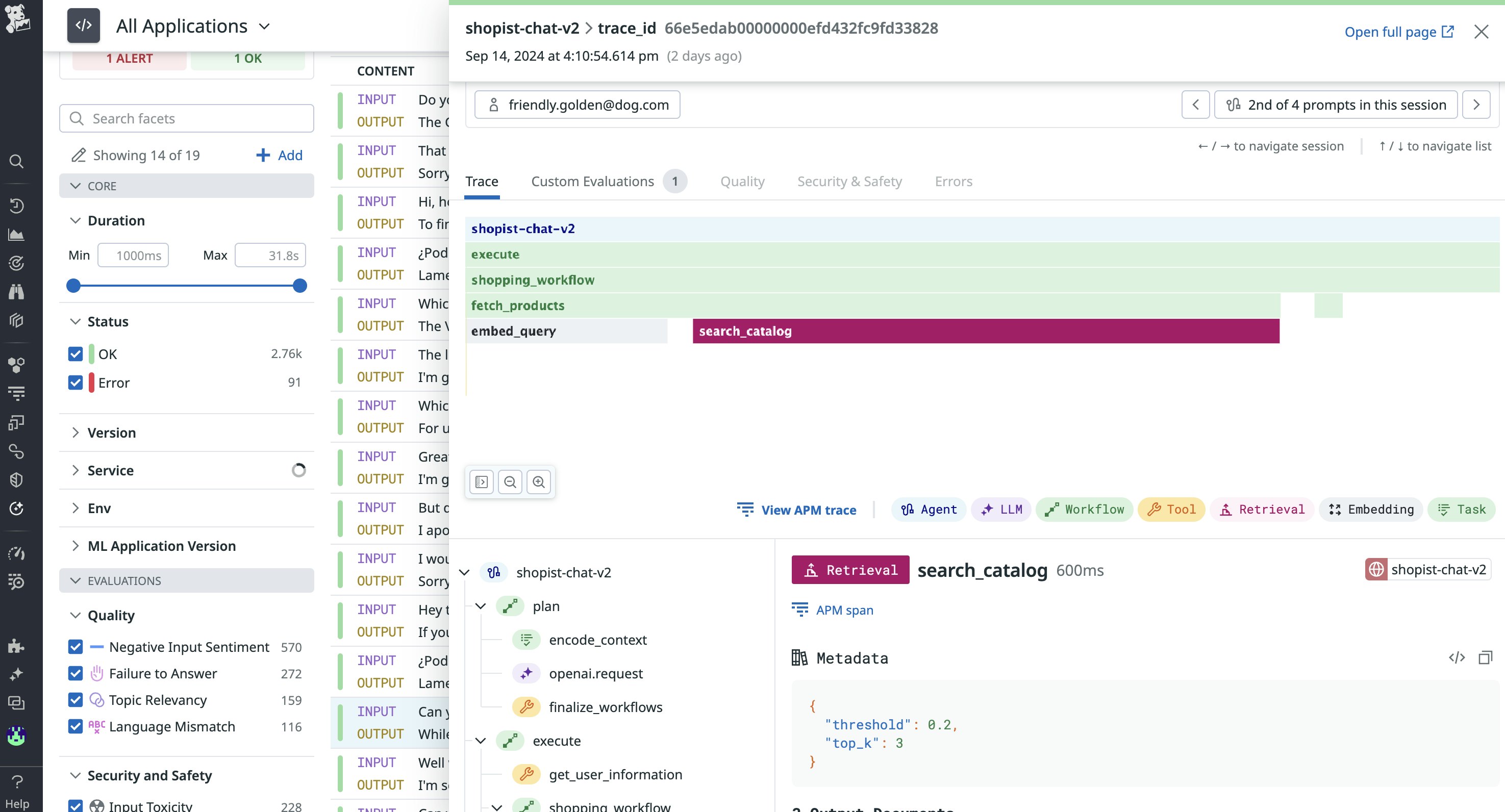This screenshot has width=1505, height=812.
Task: Click the Duration slider's right handle
Action: click(299, 286)
